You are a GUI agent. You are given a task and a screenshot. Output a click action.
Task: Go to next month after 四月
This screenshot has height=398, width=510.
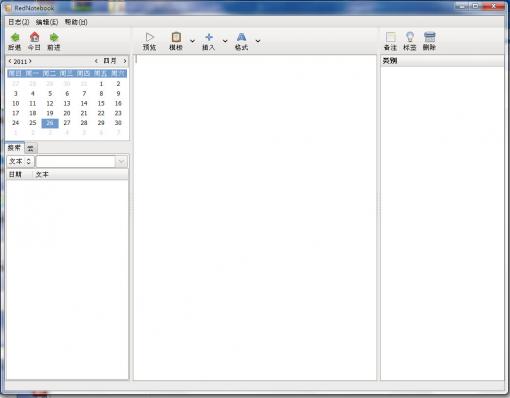[x=125, y=61]
